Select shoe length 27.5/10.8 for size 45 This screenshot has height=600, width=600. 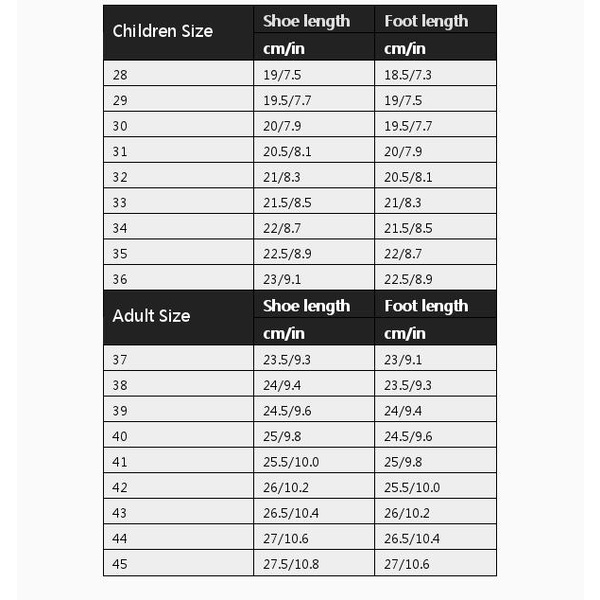pyautogui.click(x=314, y=562)
